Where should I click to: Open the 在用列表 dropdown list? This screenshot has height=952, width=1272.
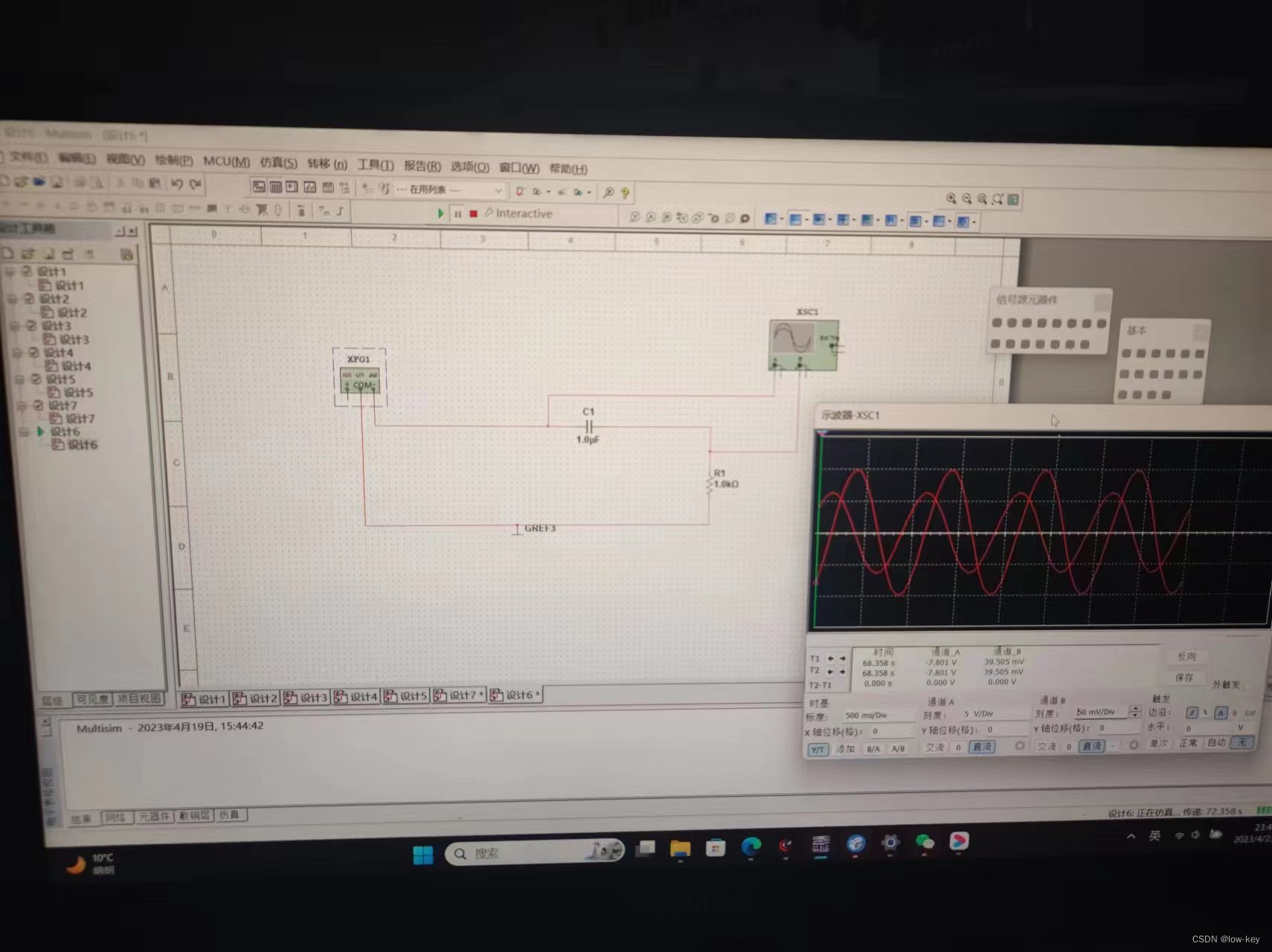click(498, 190)
